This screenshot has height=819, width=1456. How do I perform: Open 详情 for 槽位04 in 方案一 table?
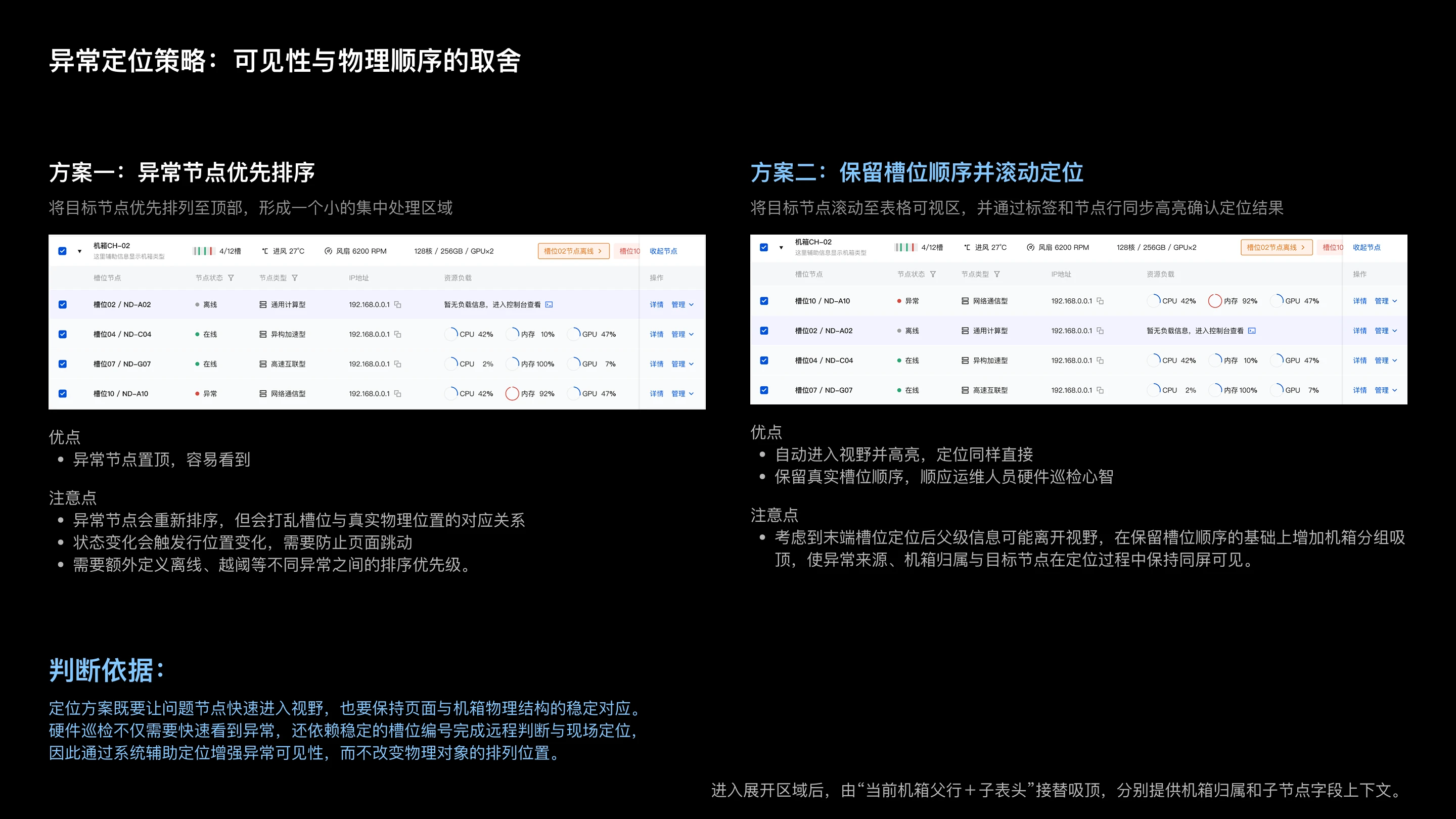coord(656,335)
